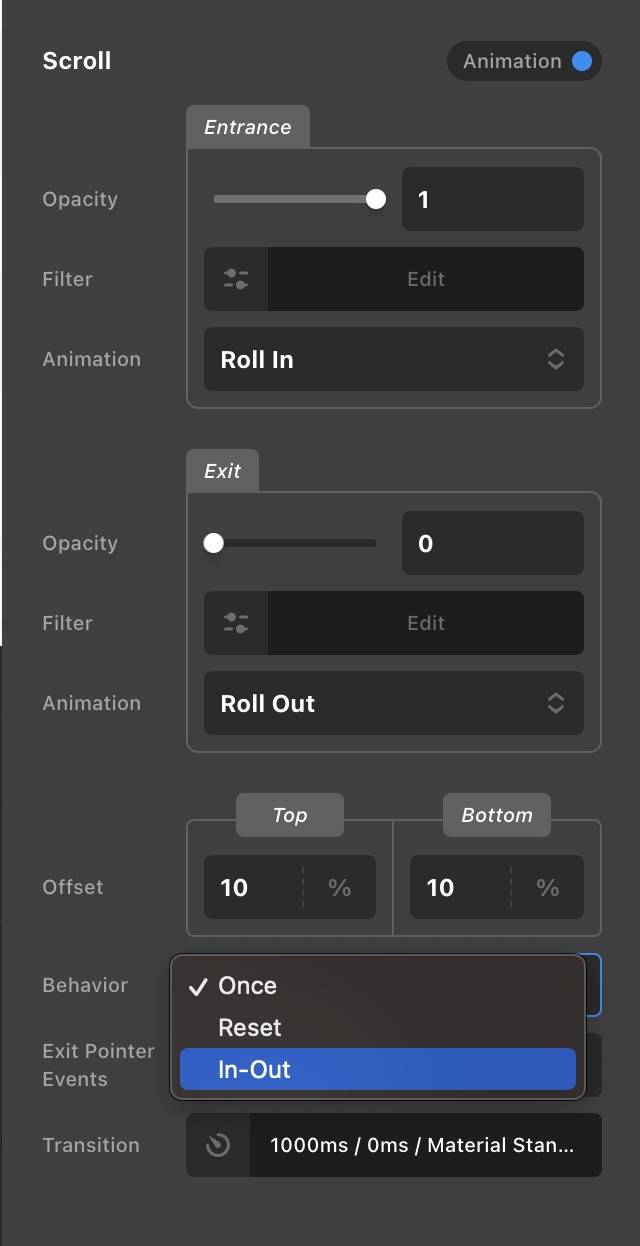Change the Top offset percent unit

tap(340, 887)
